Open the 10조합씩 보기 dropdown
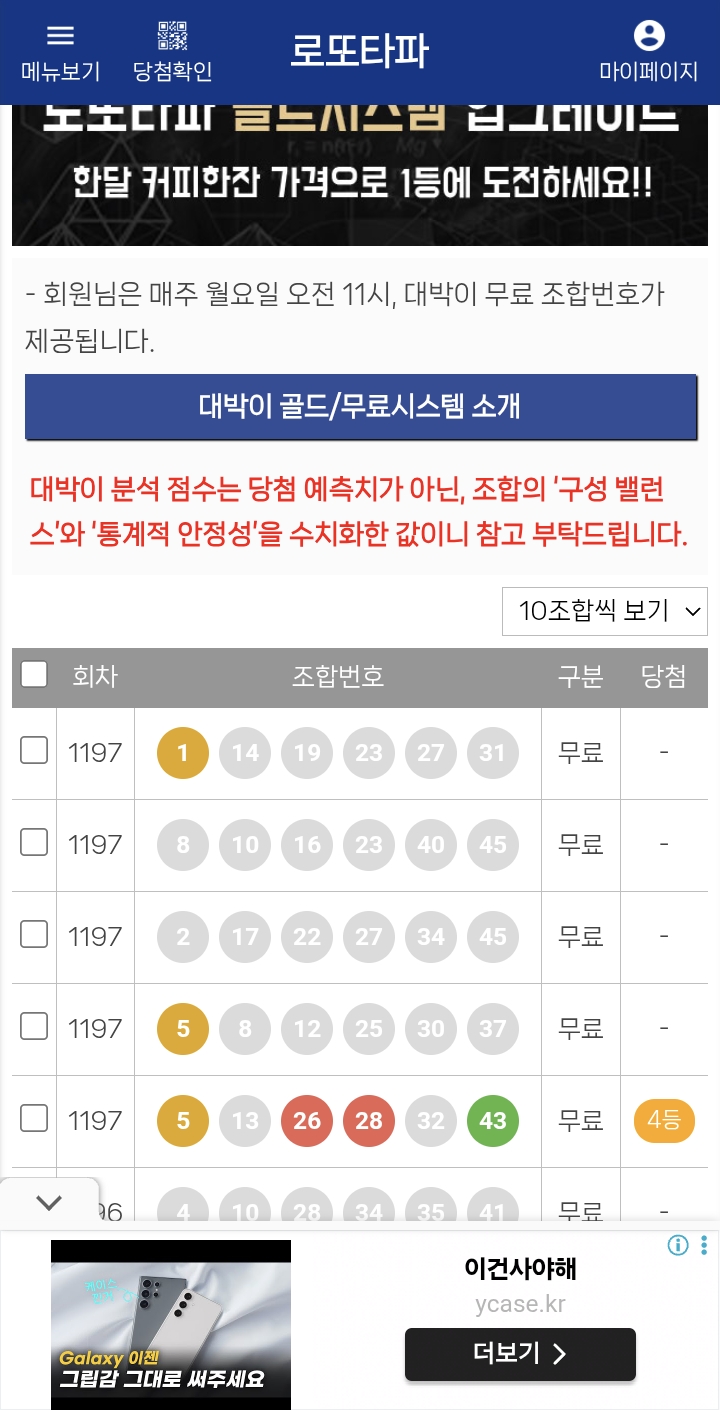The height and width of the screenshot is (1410, 720). pos(605,612)
